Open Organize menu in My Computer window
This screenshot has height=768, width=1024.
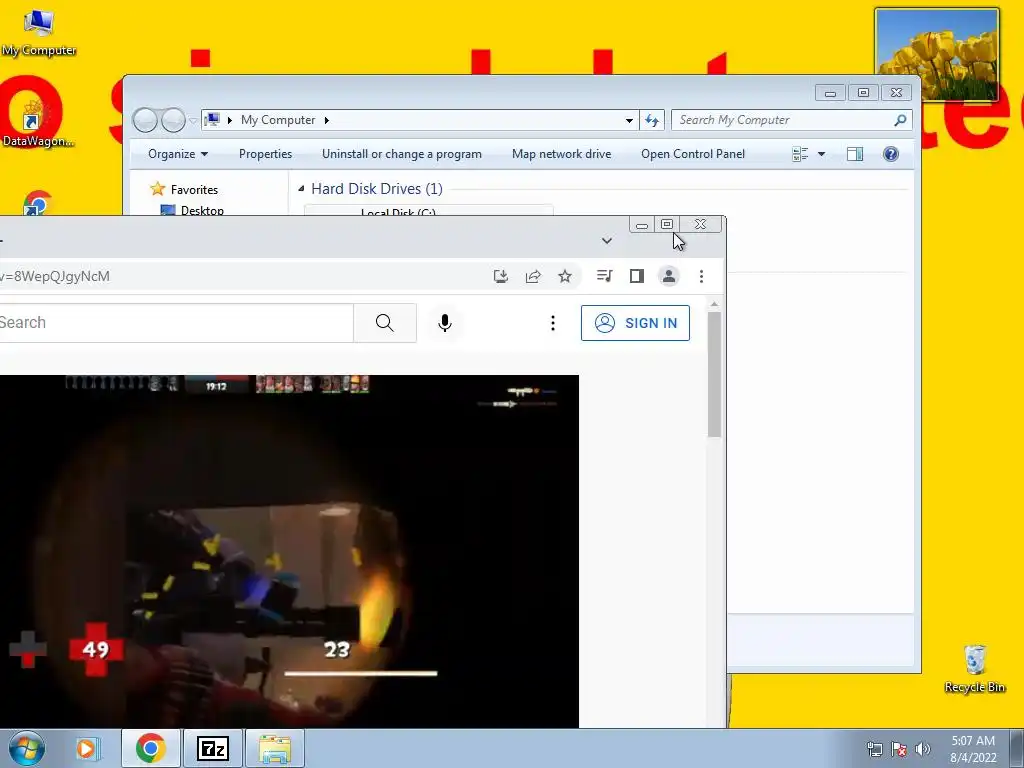point(178,154)
